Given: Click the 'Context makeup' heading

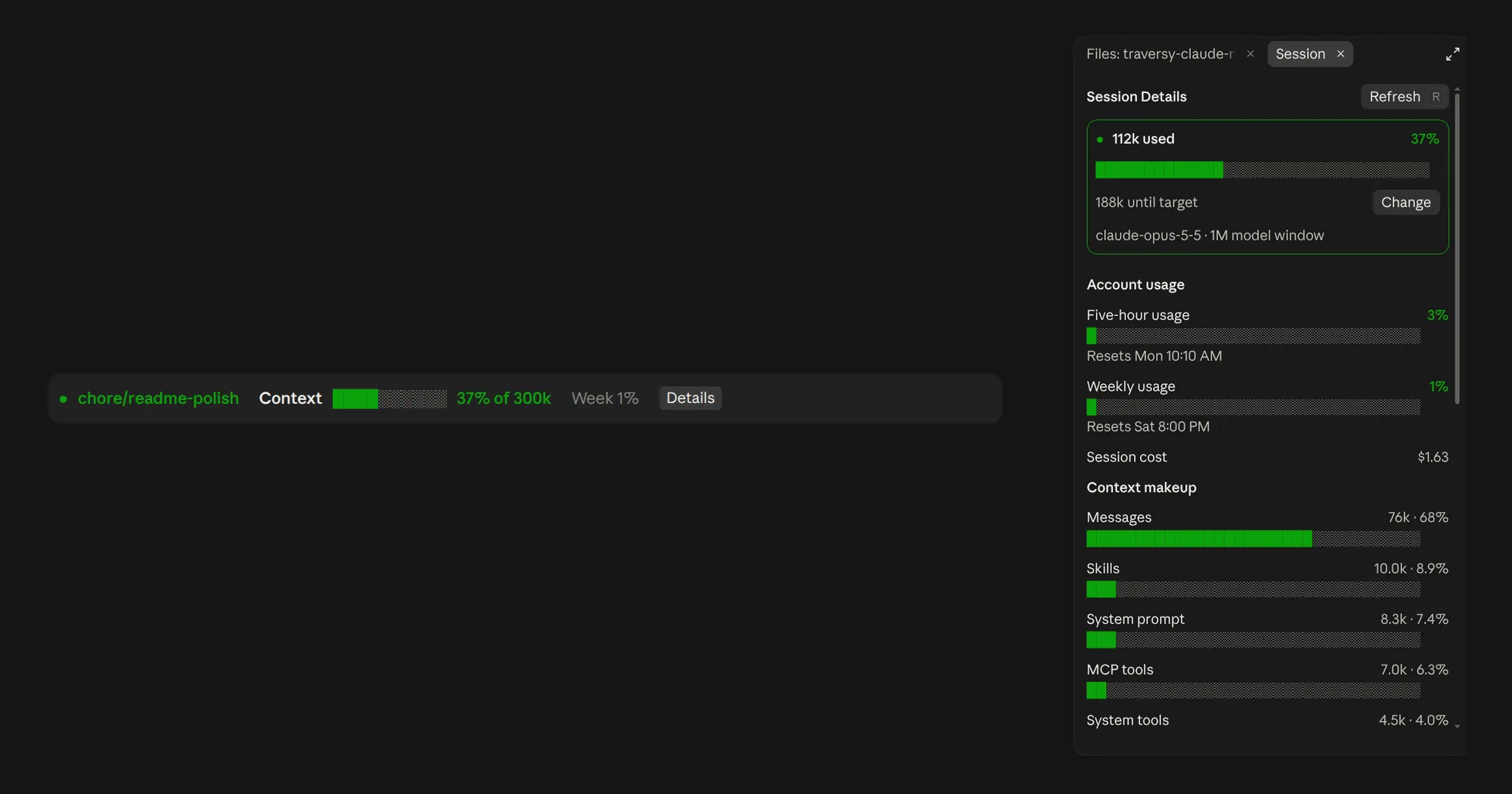Looking at the screenshot, I should pos(1141,487).
